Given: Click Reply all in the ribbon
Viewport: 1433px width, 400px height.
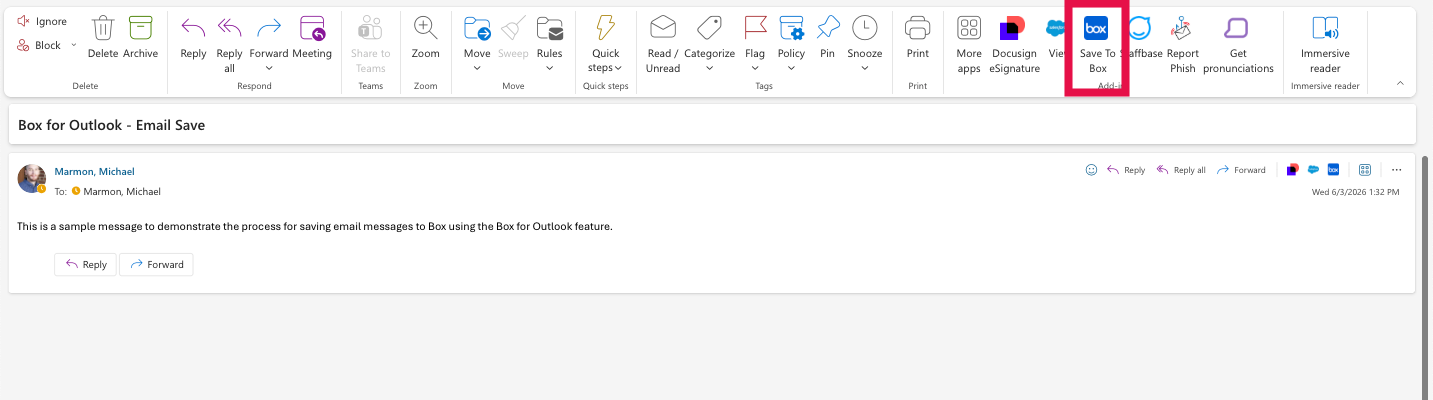Looking at the screenshot, I should tap(229, 45).
